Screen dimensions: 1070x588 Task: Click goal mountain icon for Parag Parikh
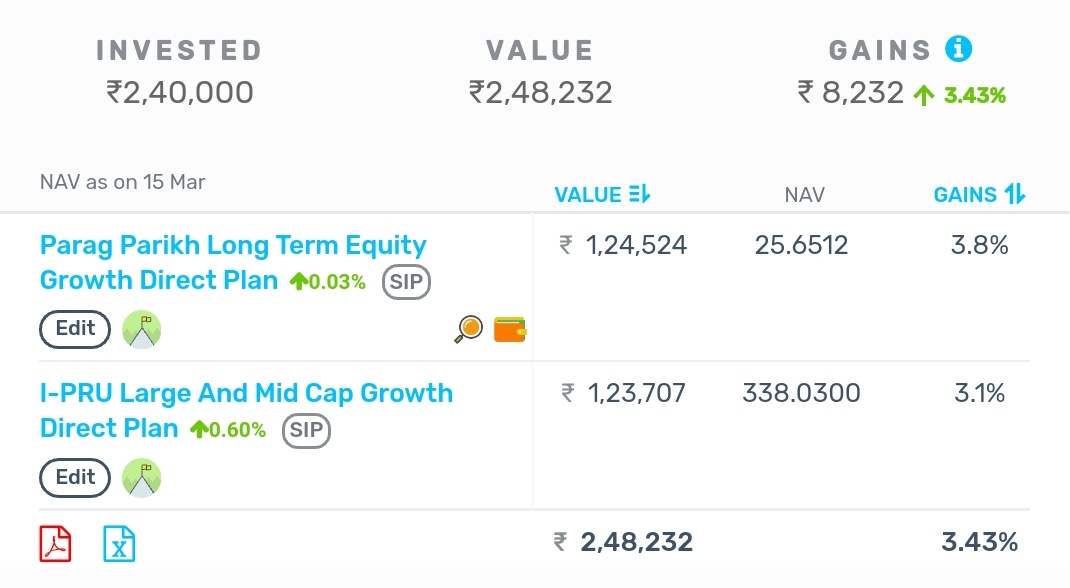click(141, 329)
